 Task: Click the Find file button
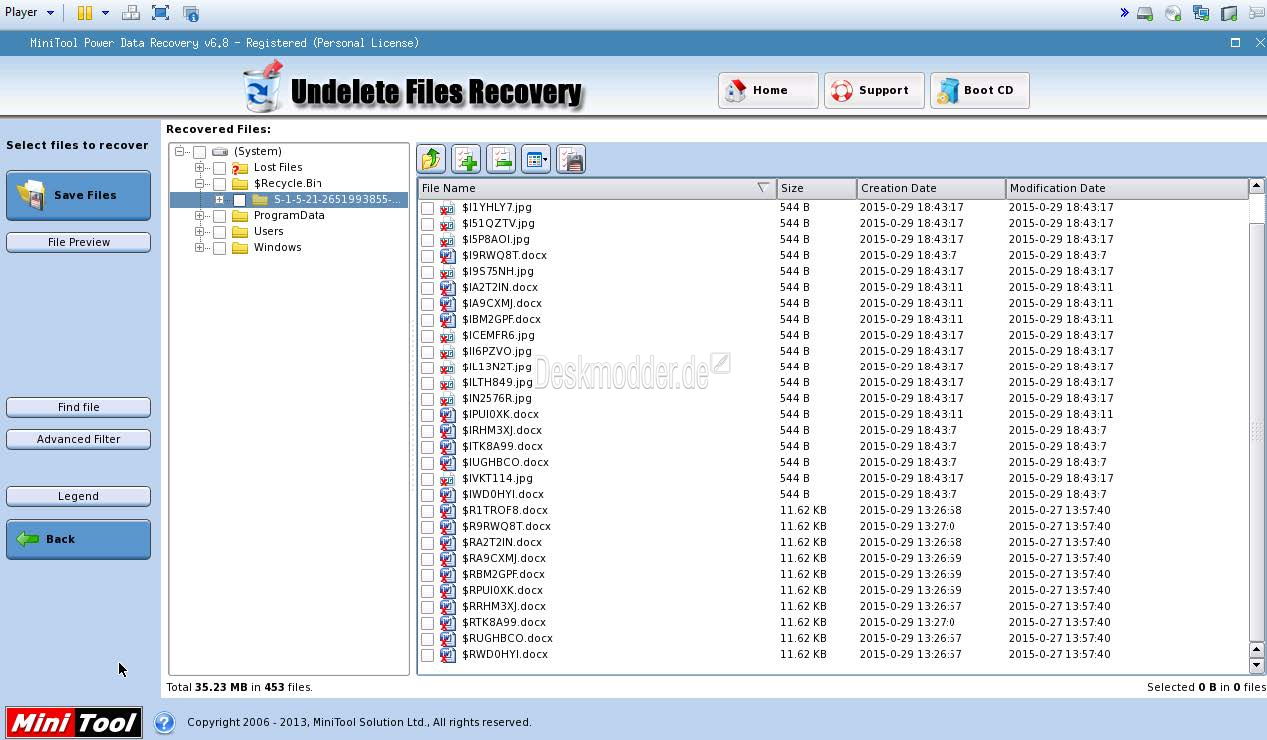[x=78, y=407]
